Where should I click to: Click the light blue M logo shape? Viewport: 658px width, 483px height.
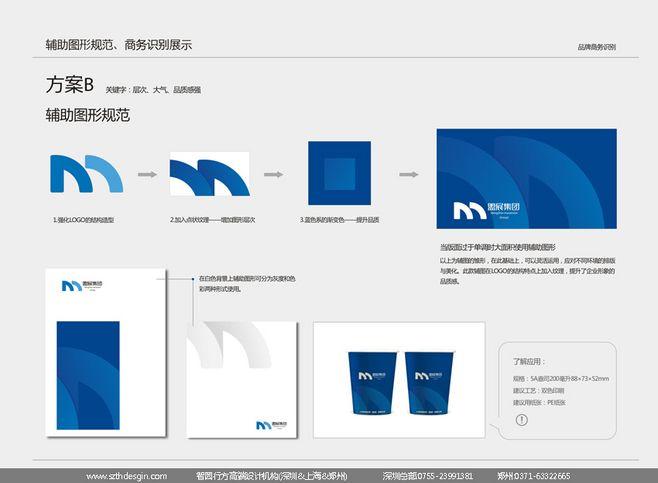[87, 175]
